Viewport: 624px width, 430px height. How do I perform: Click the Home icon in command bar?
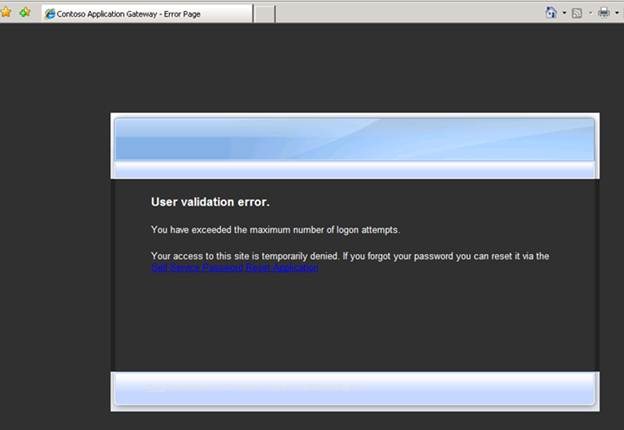(x=551, y=13)
